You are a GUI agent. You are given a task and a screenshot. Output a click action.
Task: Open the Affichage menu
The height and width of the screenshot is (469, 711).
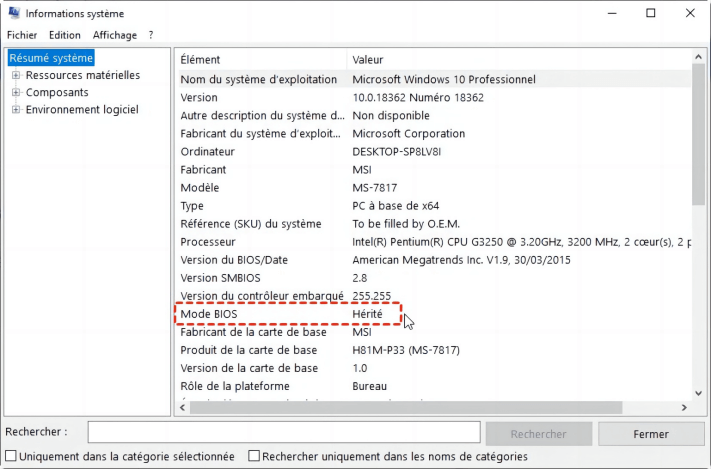coord(115,35)
